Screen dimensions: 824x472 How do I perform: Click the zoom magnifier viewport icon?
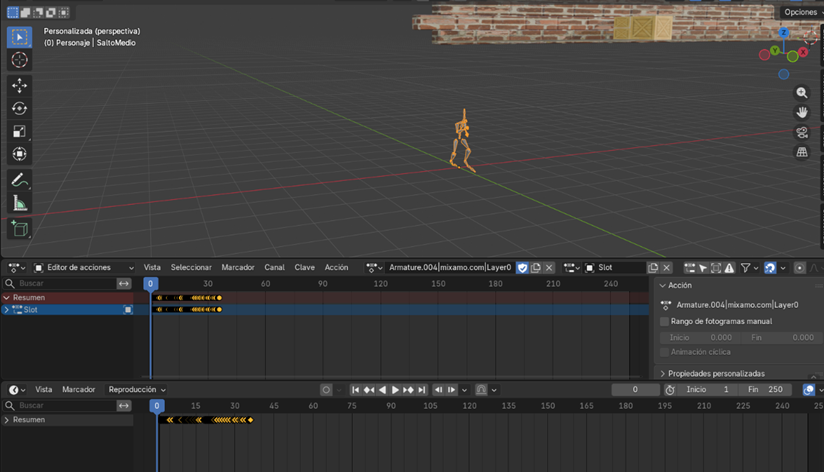(801, 93)
